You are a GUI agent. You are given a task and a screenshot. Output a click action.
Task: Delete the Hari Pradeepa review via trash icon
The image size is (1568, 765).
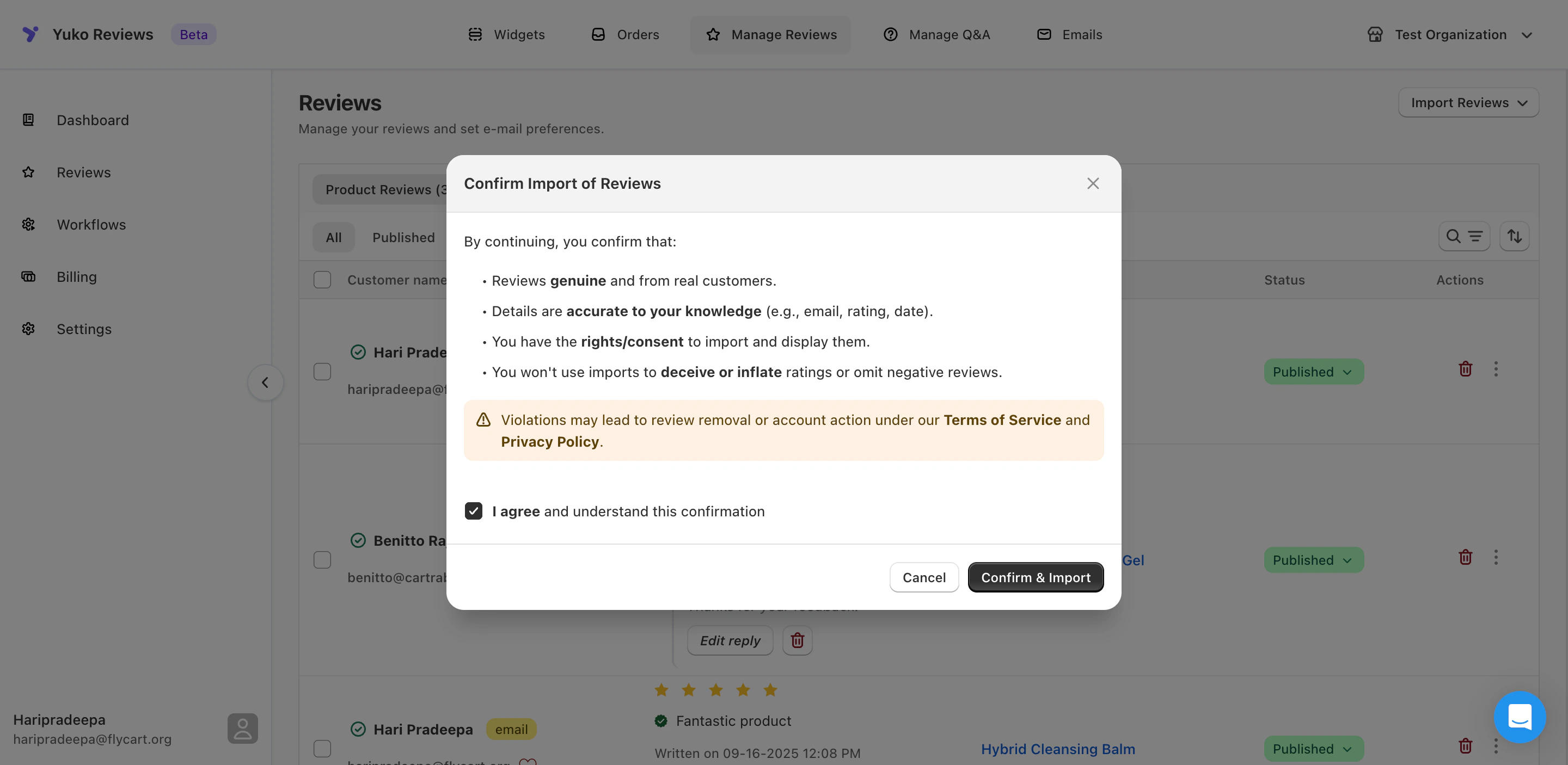tap(1465, 369)
